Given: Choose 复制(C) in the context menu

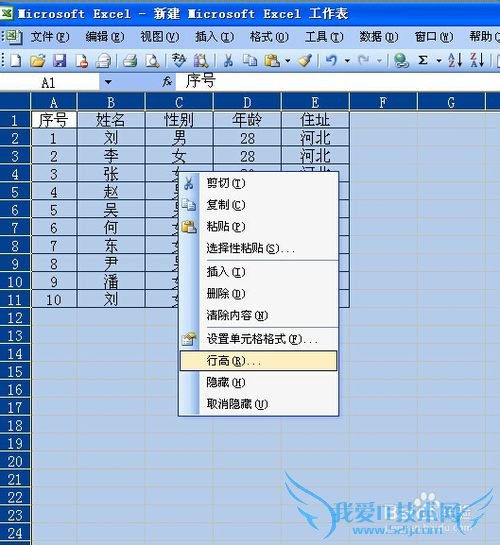Looking at the screenshot, I should [x=259, y=205].
